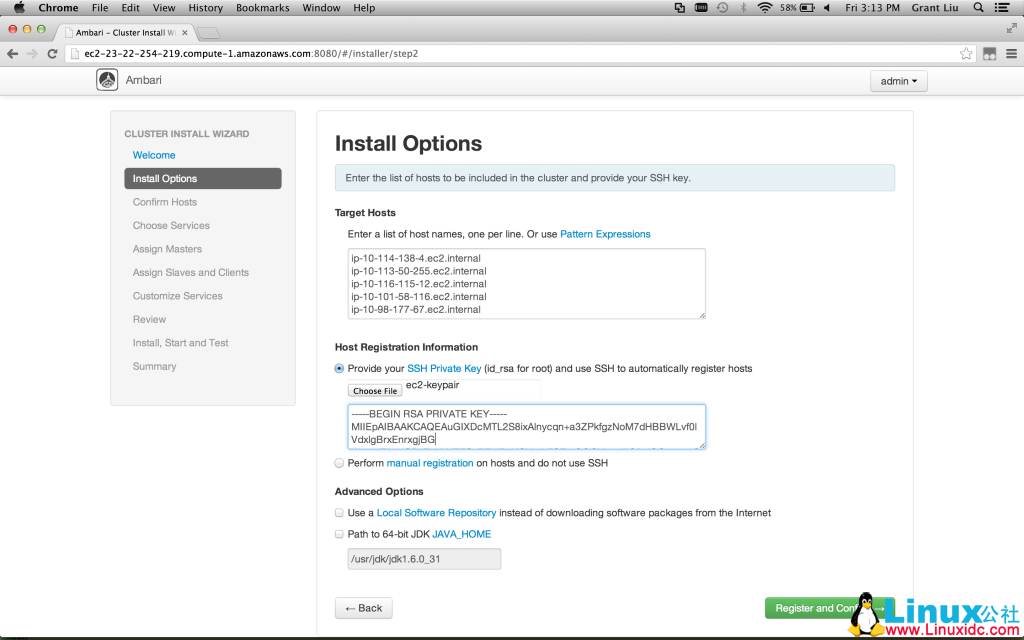Go to the Welcome wizard step
The height and width of the screenshot is (640, 1024).
click(154, 155)
